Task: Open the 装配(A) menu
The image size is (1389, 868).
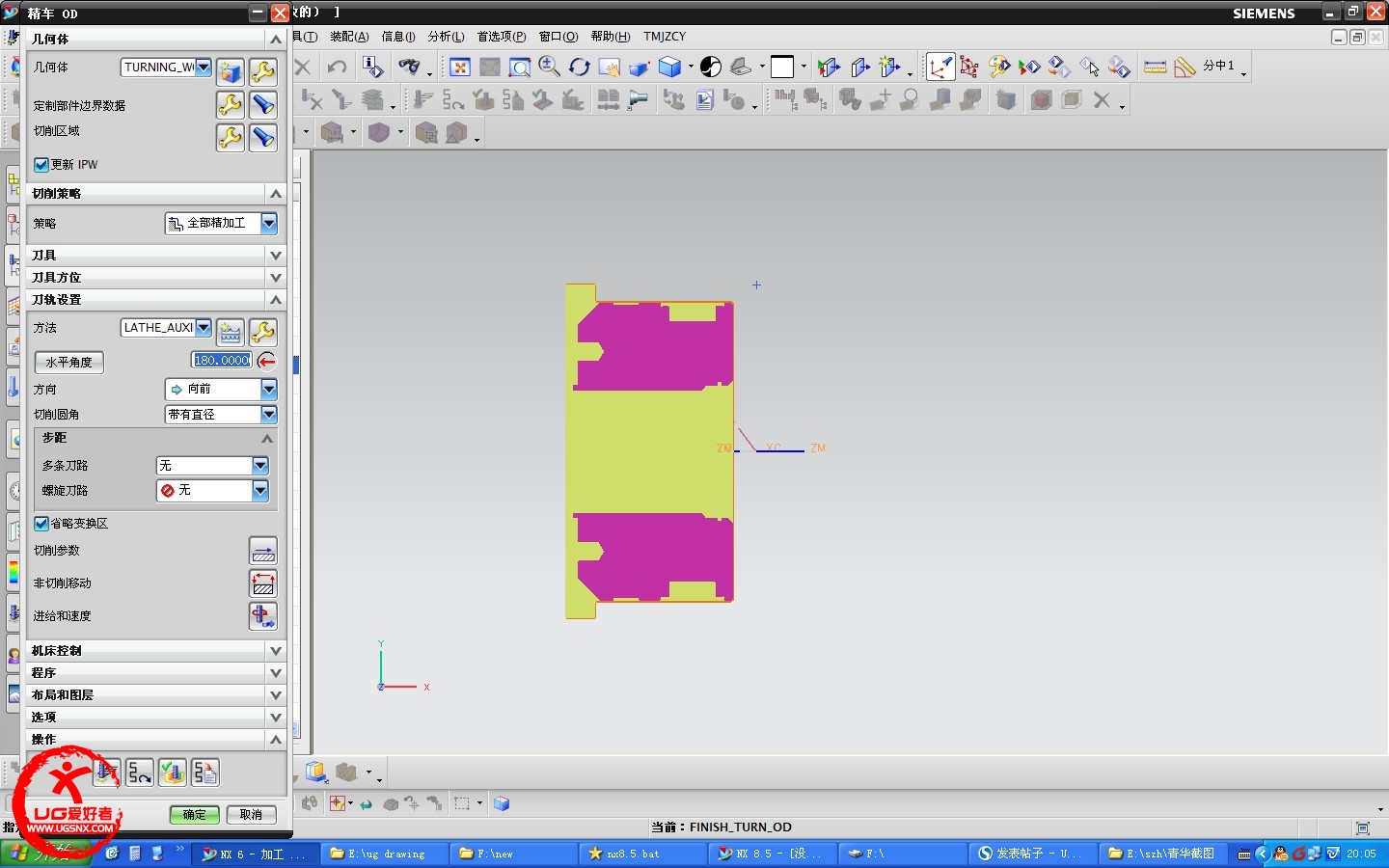Action: [349, 37]
